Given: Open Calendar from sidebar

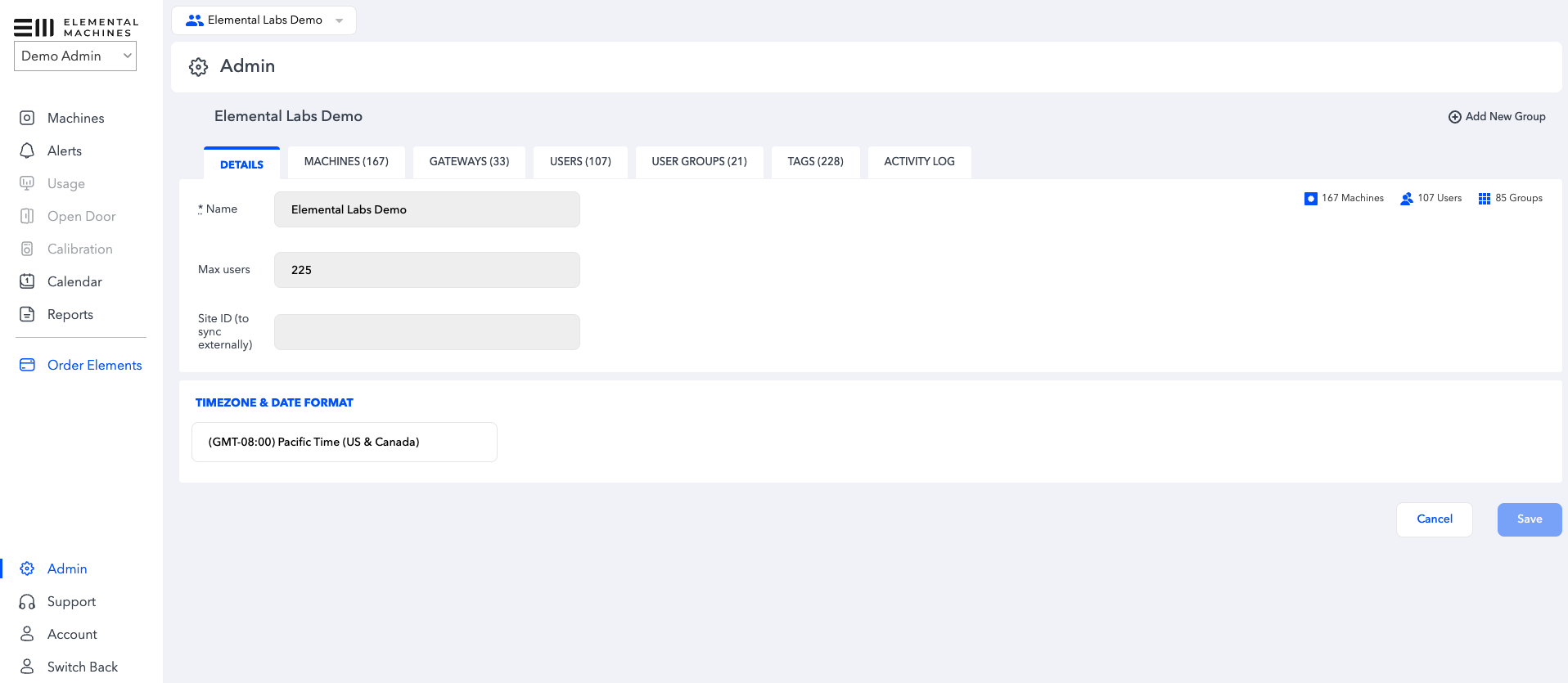Looking at the screenshot, I should (74, 281).
